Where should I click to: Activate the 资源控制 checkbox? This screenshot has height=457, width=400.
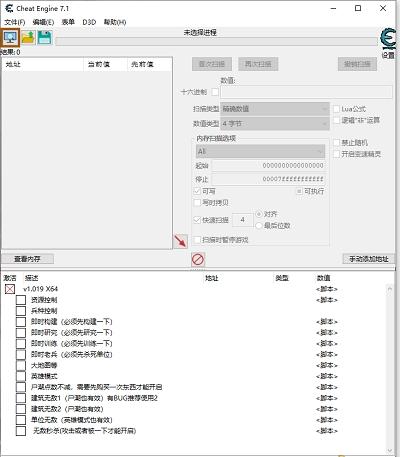[21, 300]
